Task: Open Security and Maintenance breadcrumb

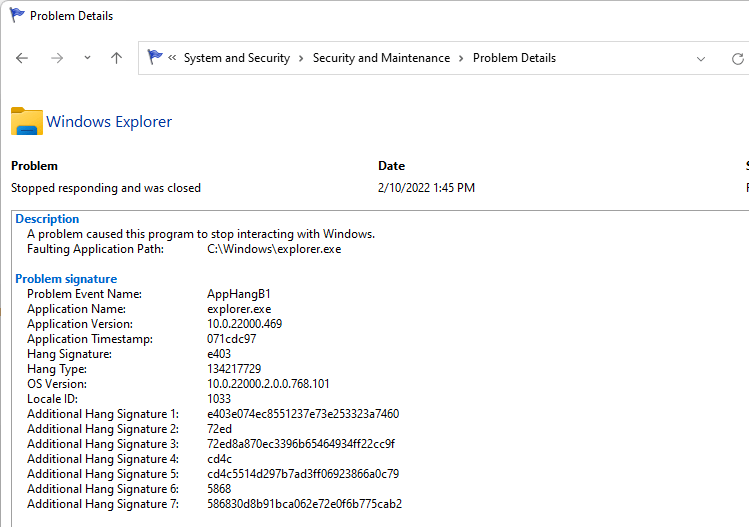Action: 381,58
